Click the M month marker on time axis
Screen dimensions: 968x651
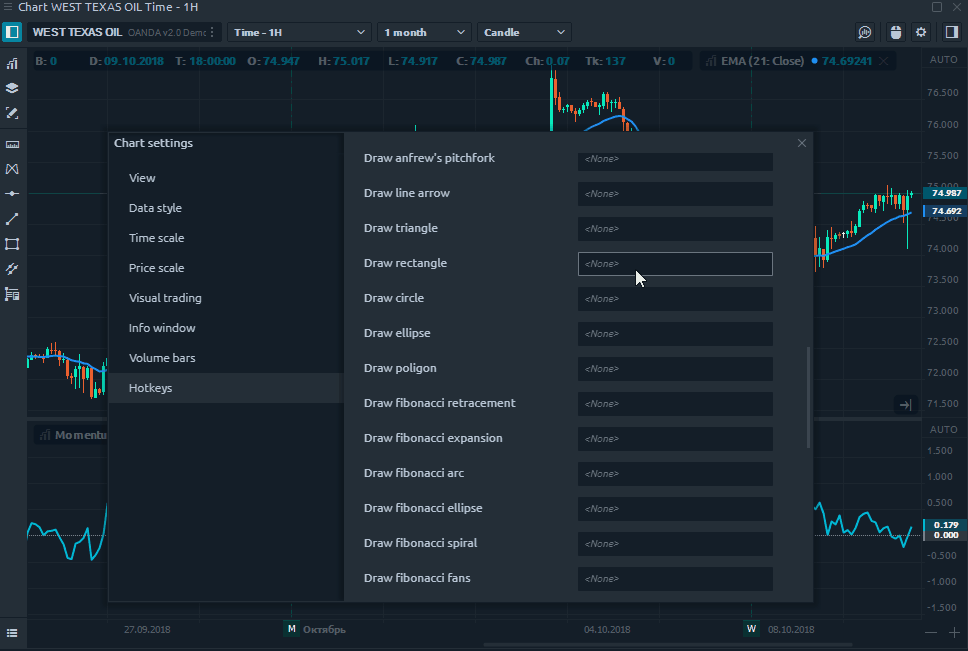(291, 629)
